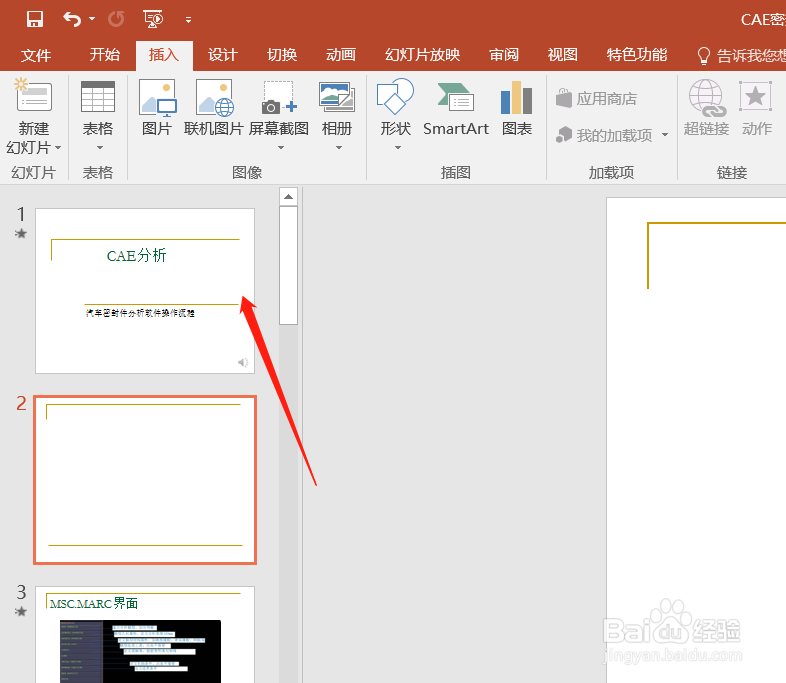
Task: Insert a SmartArt graphic
Action: click(x=456, y=109)
